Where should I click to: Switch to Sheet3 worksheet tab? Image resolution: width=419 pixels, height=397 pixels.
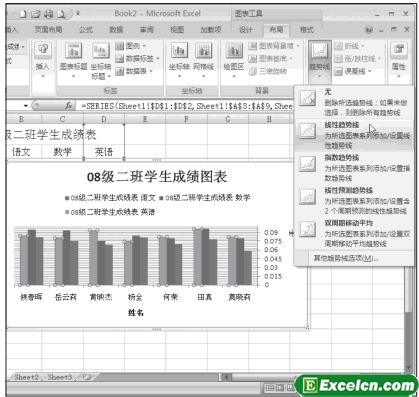[60, 377]
